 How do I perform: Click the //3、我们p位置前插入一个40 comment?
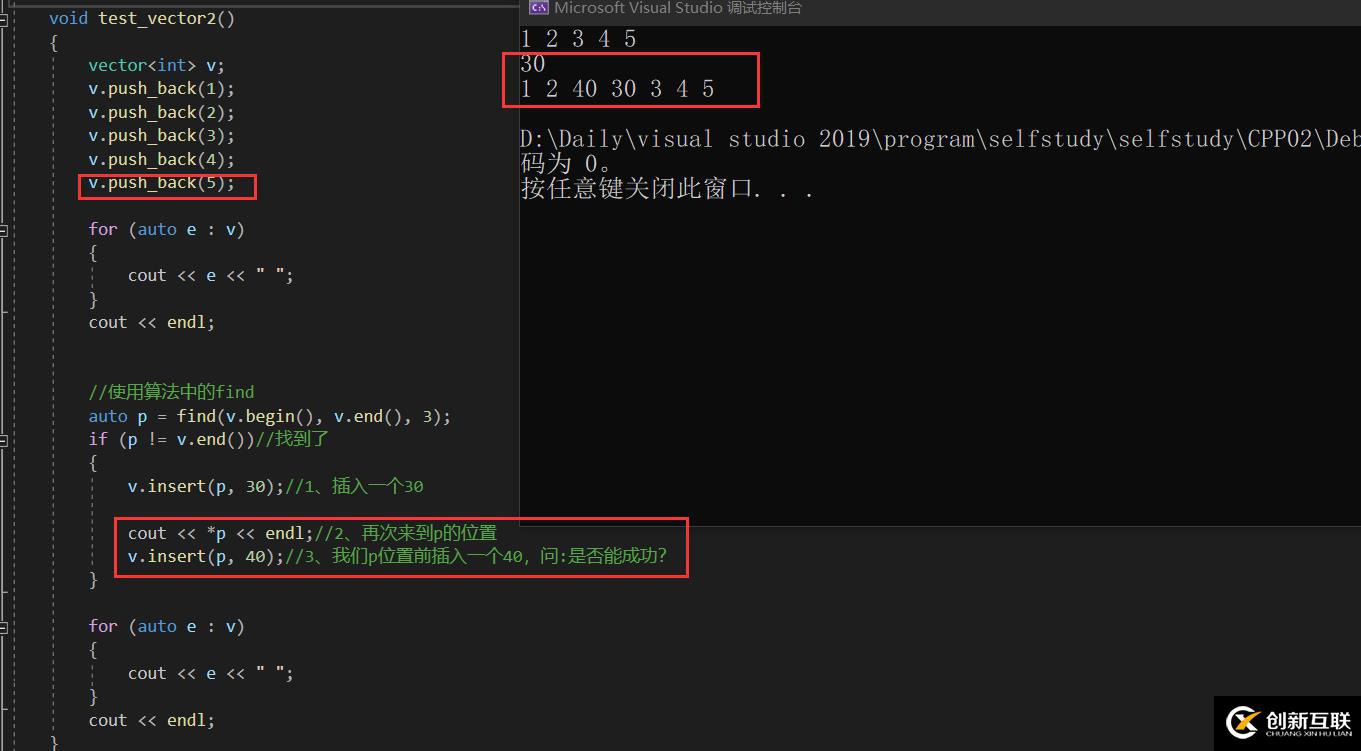click(476, 556)
